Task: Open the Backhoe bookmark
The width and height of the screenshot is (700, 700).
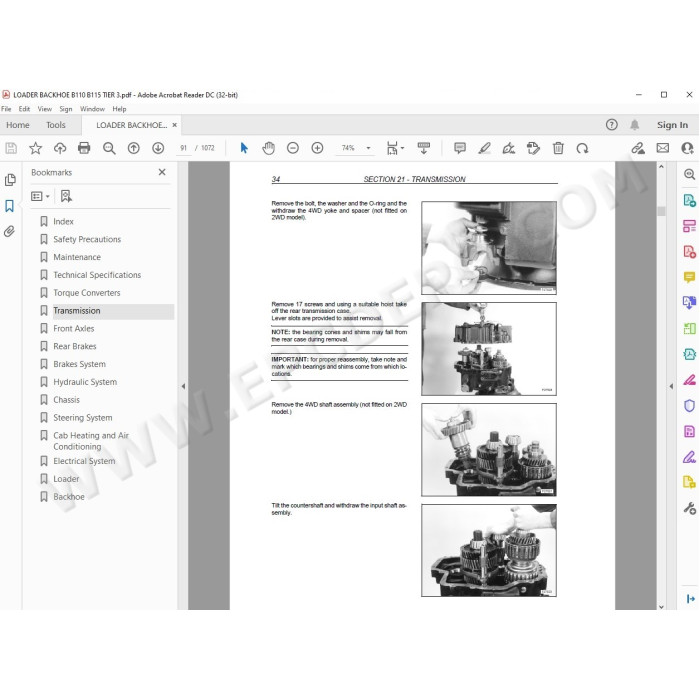Action: coord(69,497)
